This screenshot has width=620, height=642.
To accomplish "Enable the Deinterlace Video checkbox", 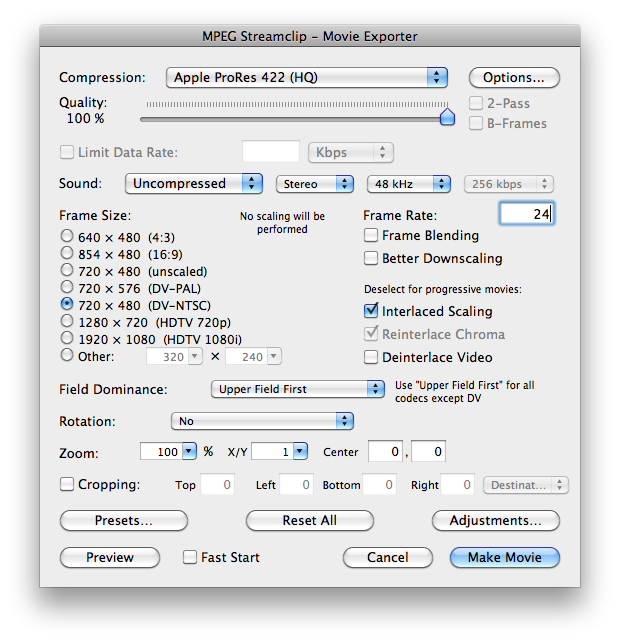I will (371, 357).
